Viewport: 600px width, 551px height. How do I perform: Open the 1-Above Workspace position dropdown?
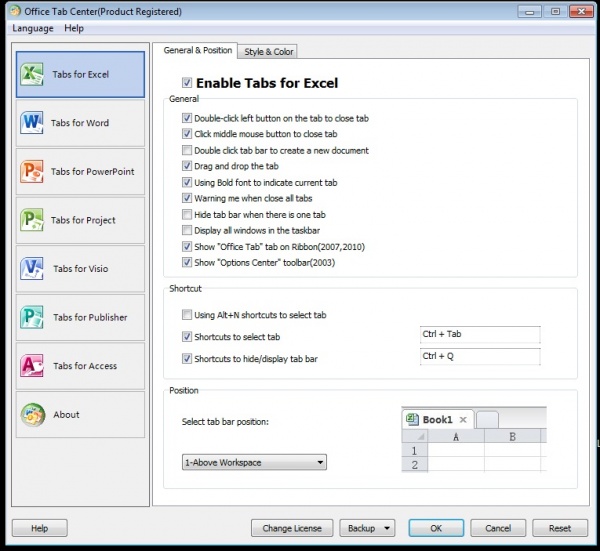[x=254, y=462]
